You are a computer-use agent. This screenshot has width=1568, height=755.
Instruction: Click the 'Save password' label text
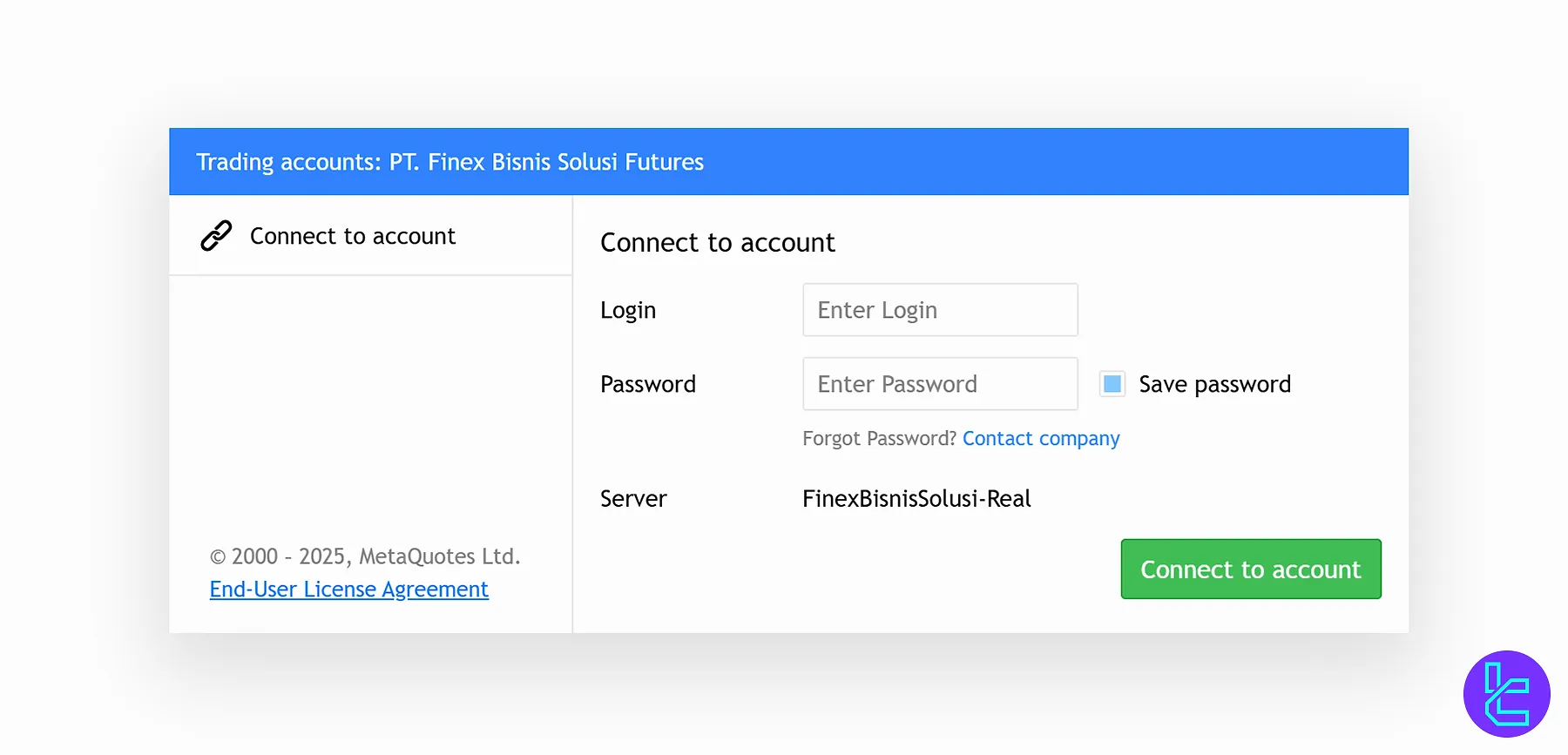1214,384
